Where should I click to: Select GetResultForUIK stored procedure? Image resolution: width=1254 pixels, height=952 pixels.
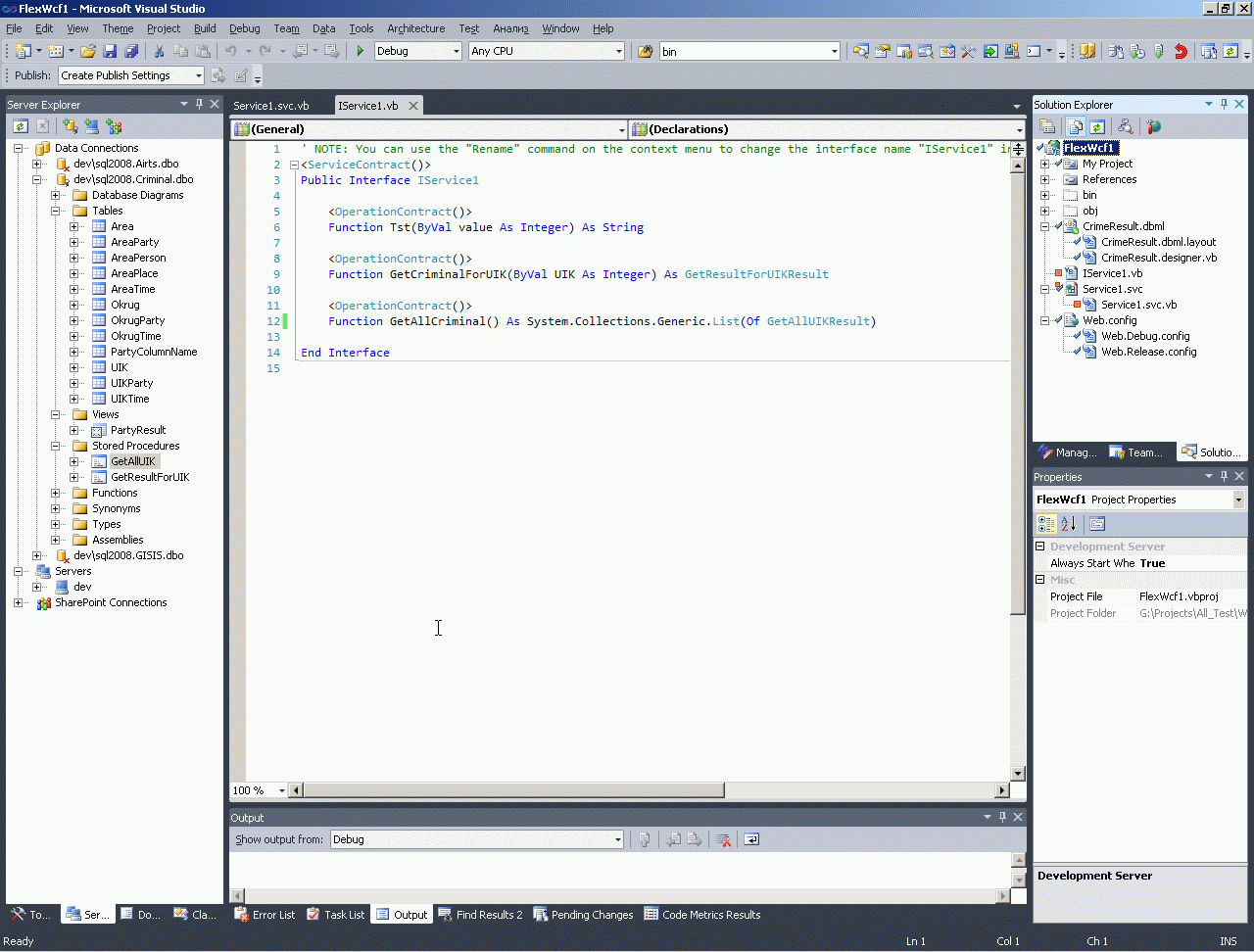click(x=150, y=477)
